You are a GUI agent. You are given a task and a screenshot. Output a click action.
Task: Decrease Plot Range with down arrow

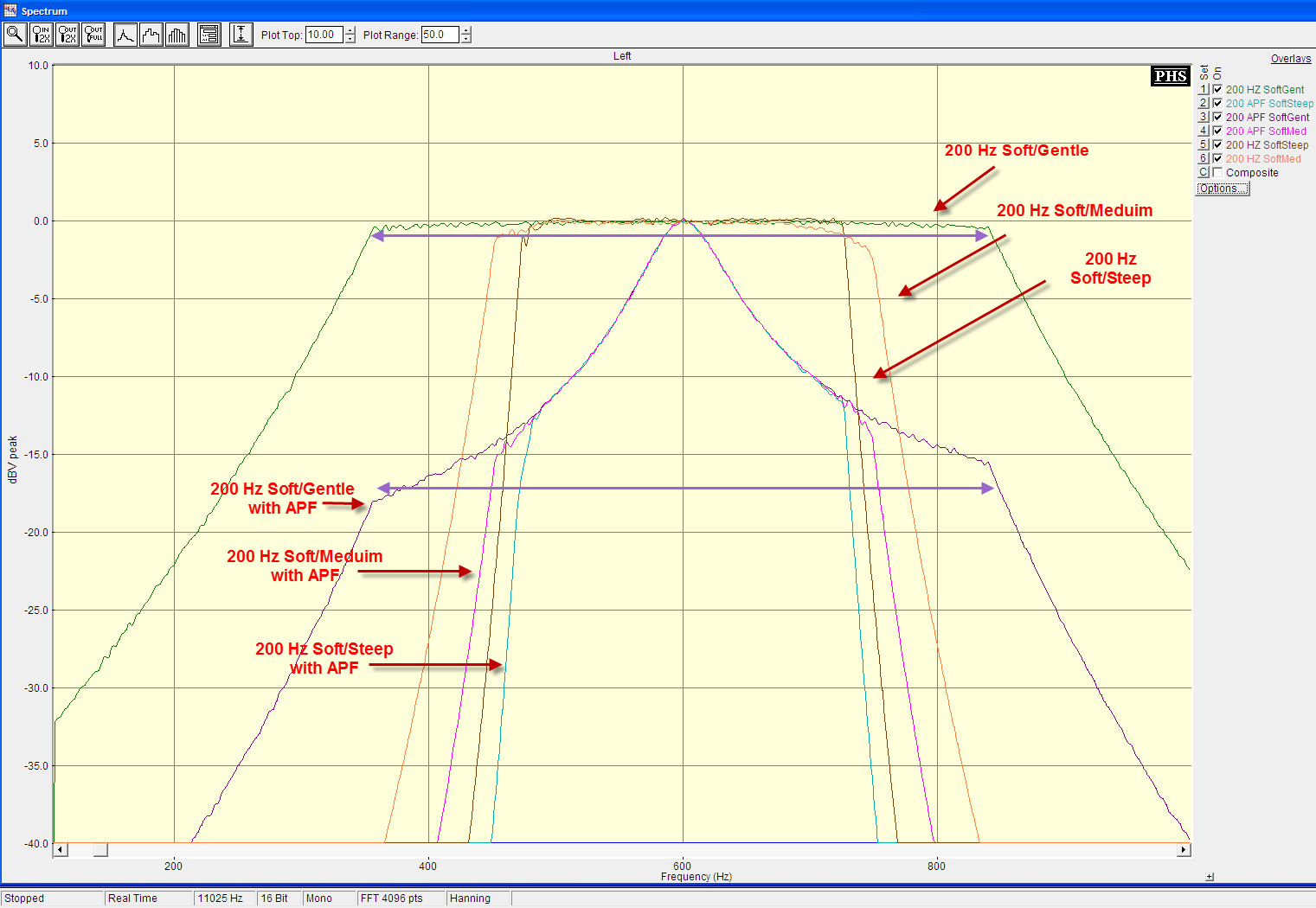tap(466, 39)
